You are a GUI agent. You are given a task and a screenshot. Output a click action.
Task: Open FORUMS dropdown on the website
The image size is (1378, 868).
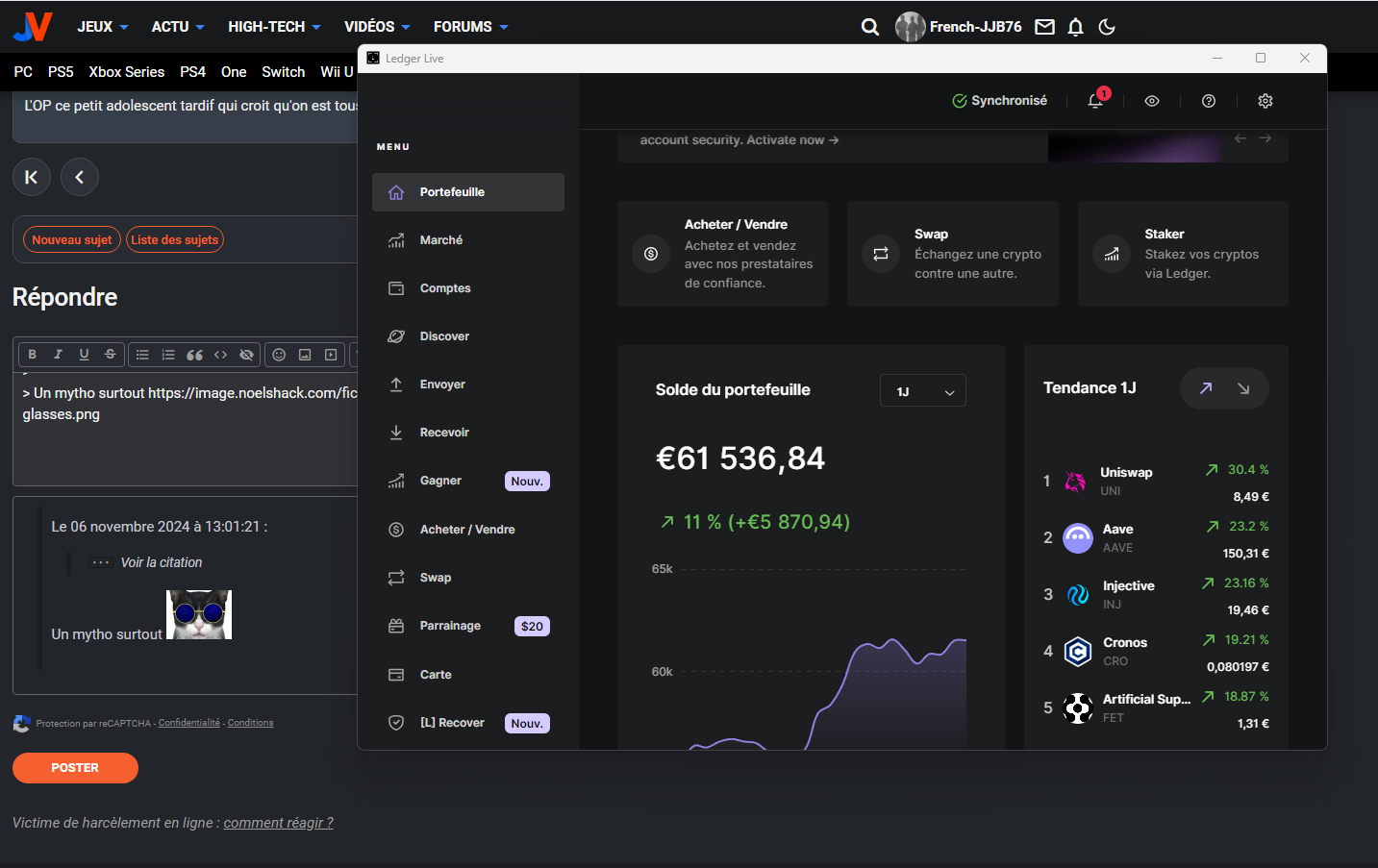471,27
